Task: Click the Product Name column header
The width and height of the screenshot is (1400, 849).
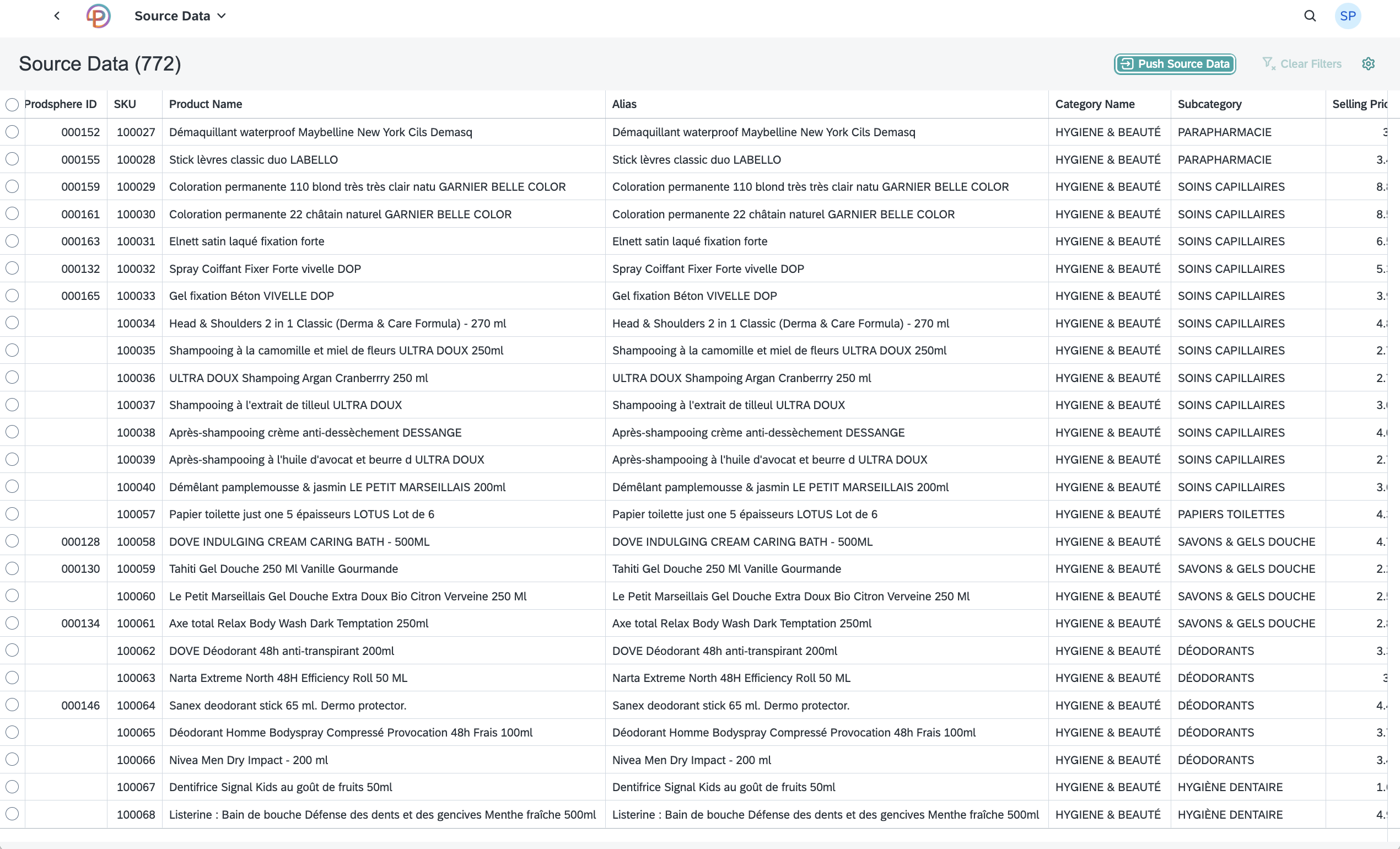Action: point(206,104)
